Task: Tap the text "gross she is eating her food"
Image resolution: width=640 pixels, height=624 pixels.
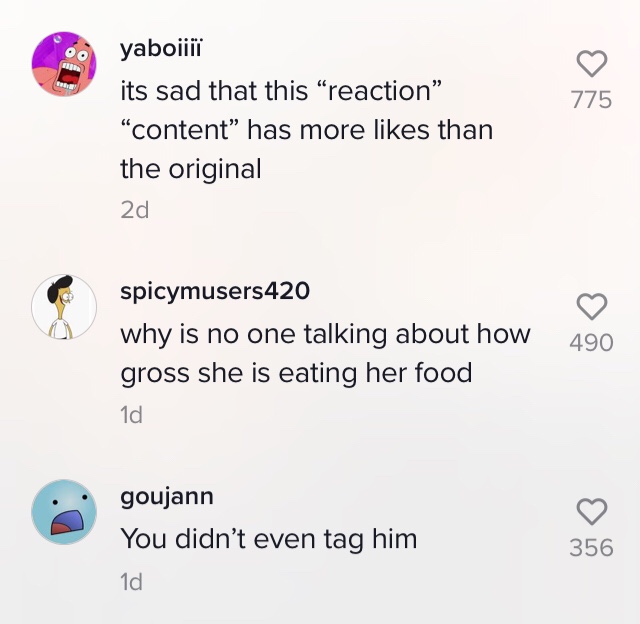Action: [x=296, y=373]
